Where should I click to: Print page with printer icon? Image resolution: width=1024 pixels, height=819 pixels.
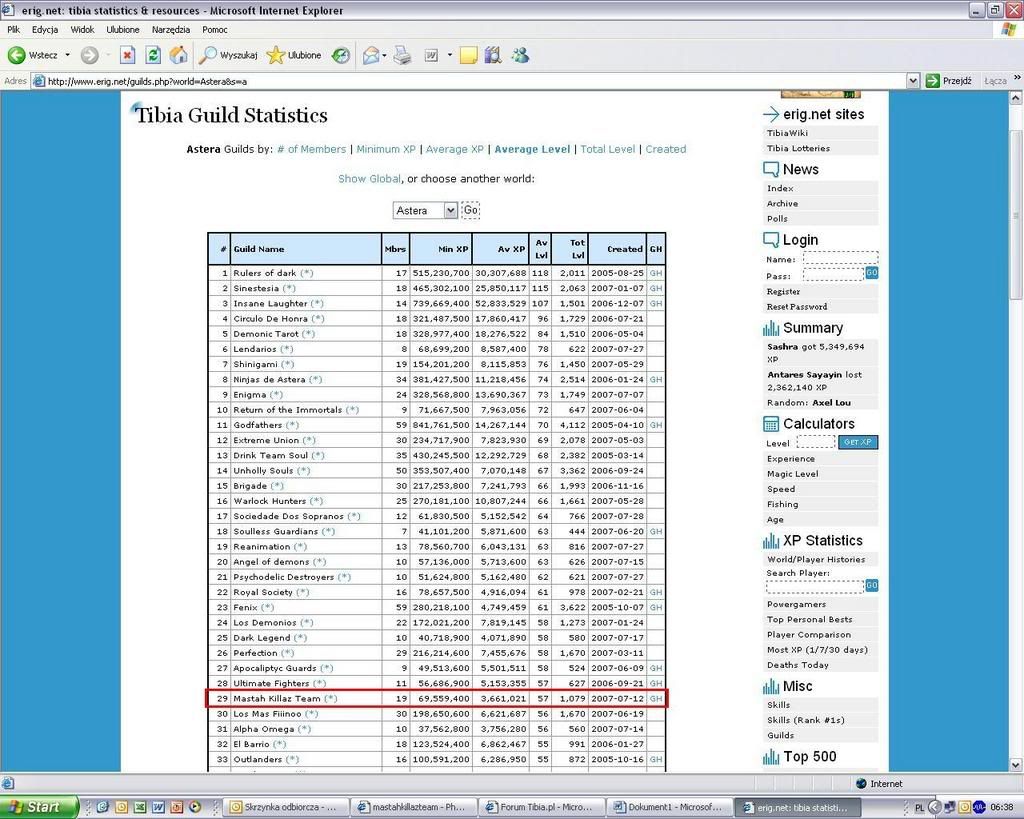pyautogui.click(x=403, y=56)
